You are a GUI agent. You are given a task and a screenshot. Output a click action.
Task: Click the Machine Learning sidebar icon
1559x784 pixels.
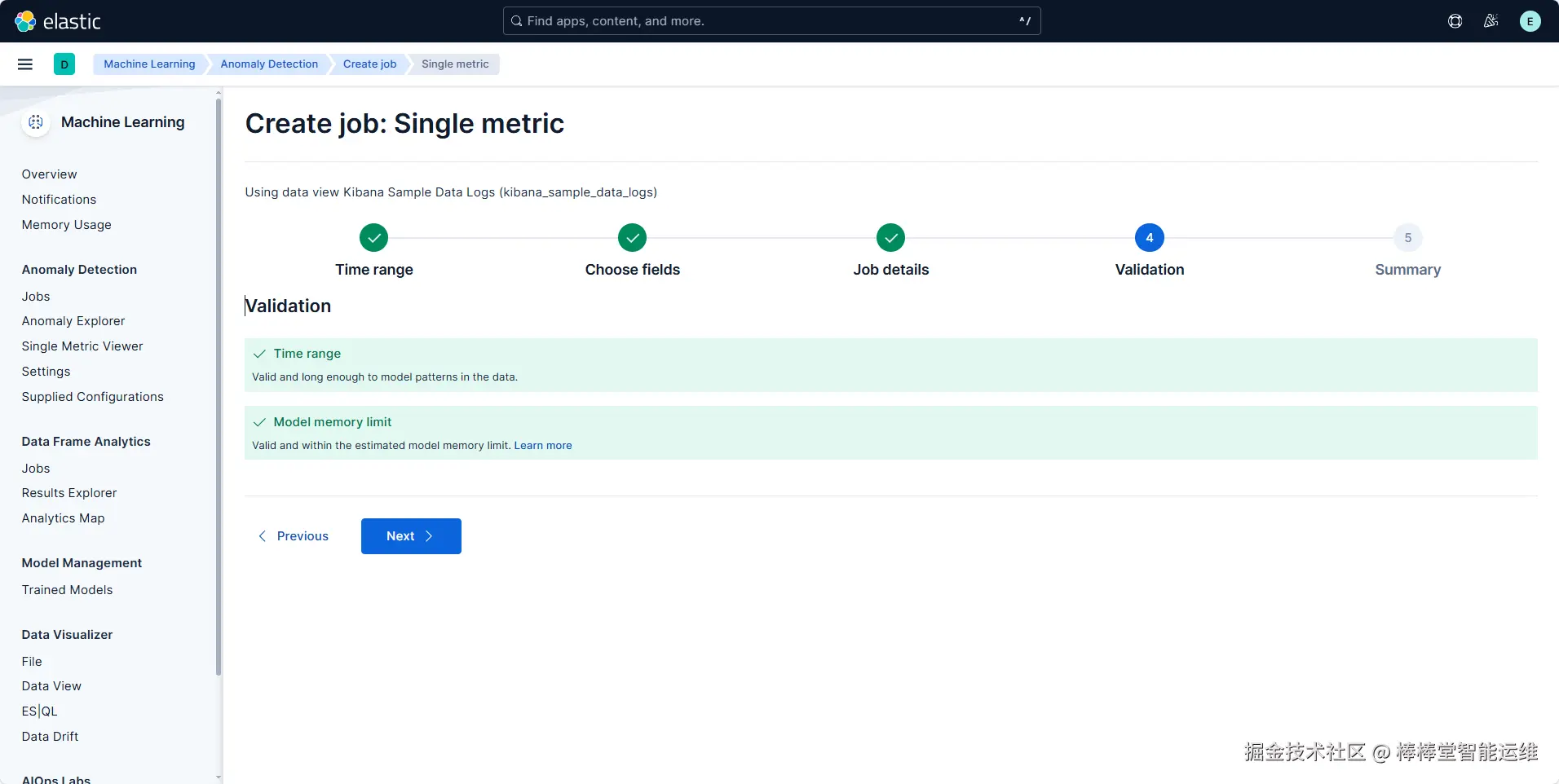(36, 122)
